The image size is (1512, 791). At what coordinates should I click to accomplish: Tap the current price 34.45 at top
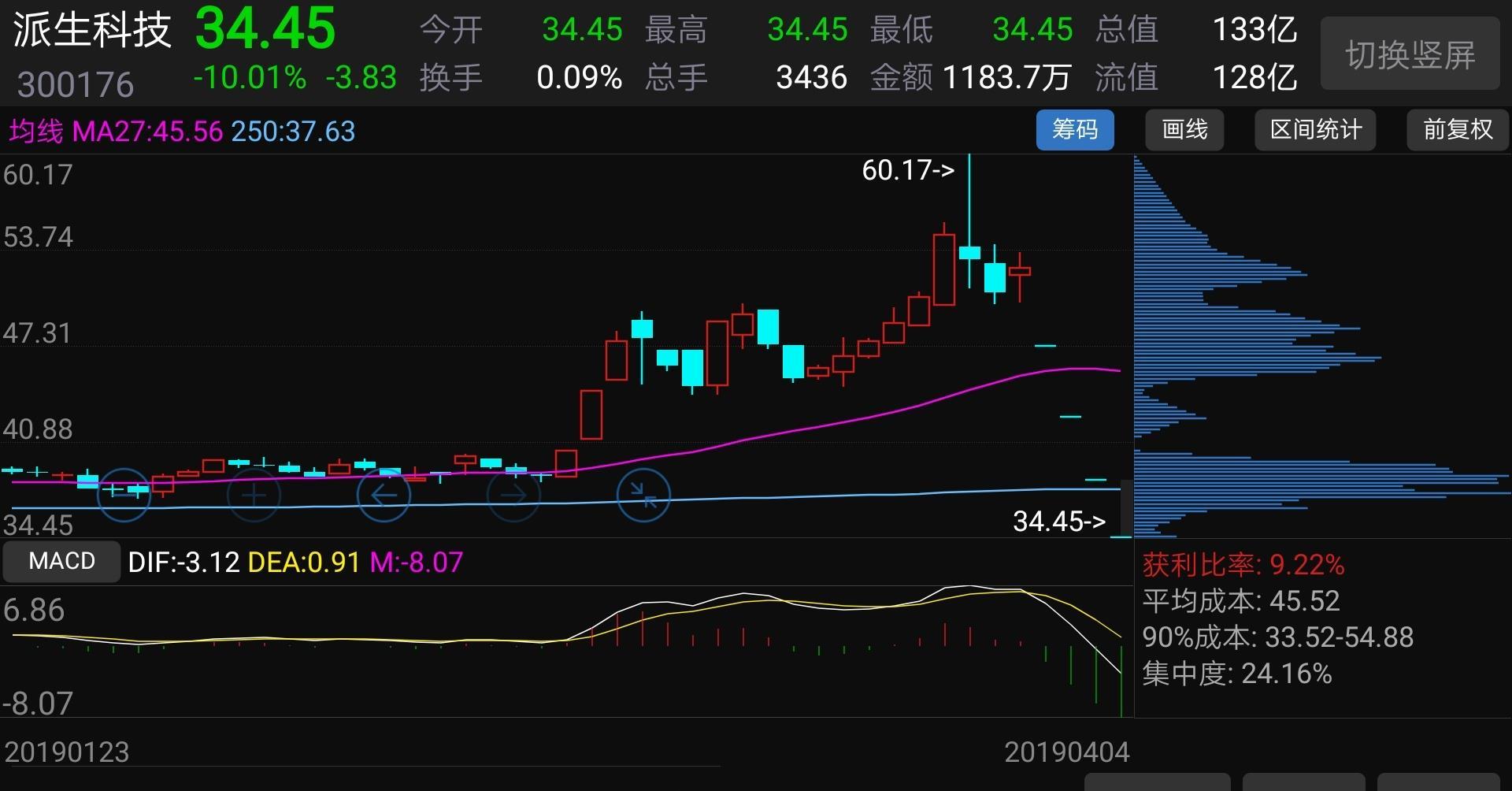[265, 28]
